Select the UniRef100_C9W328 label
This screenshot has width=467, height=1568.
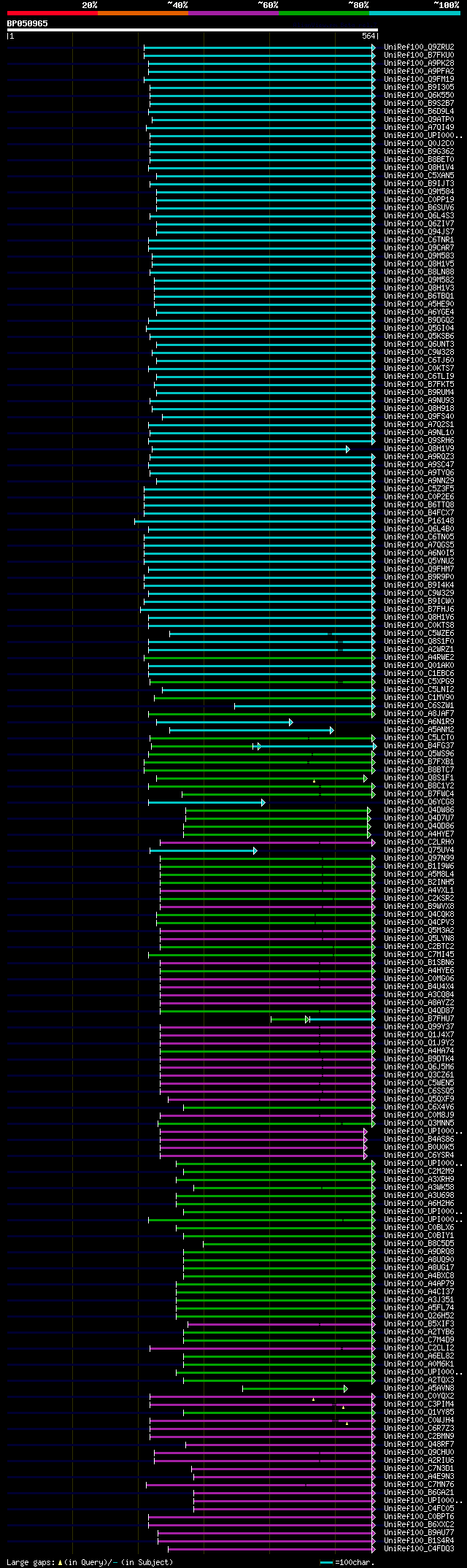click(x=419, y=352)
